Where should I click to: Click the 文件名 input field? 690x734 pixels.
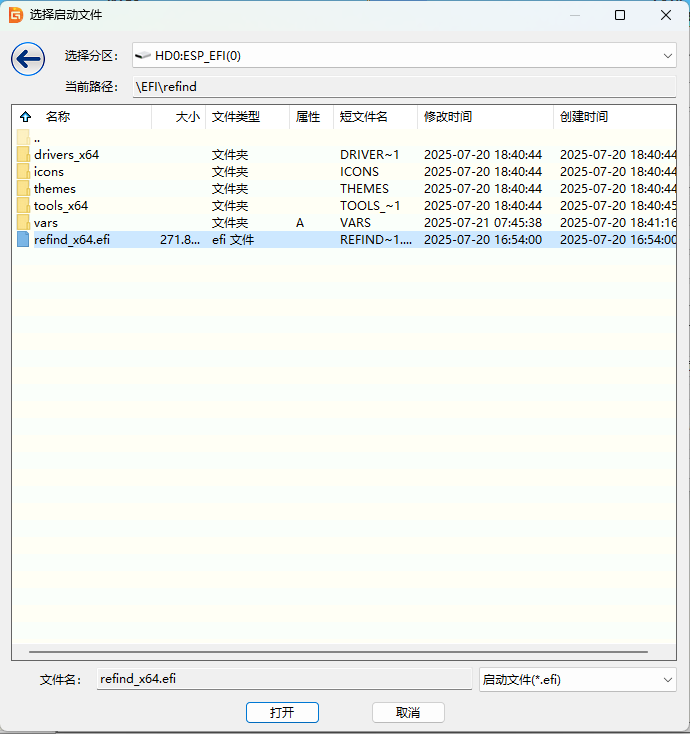(x=284, y=679)
